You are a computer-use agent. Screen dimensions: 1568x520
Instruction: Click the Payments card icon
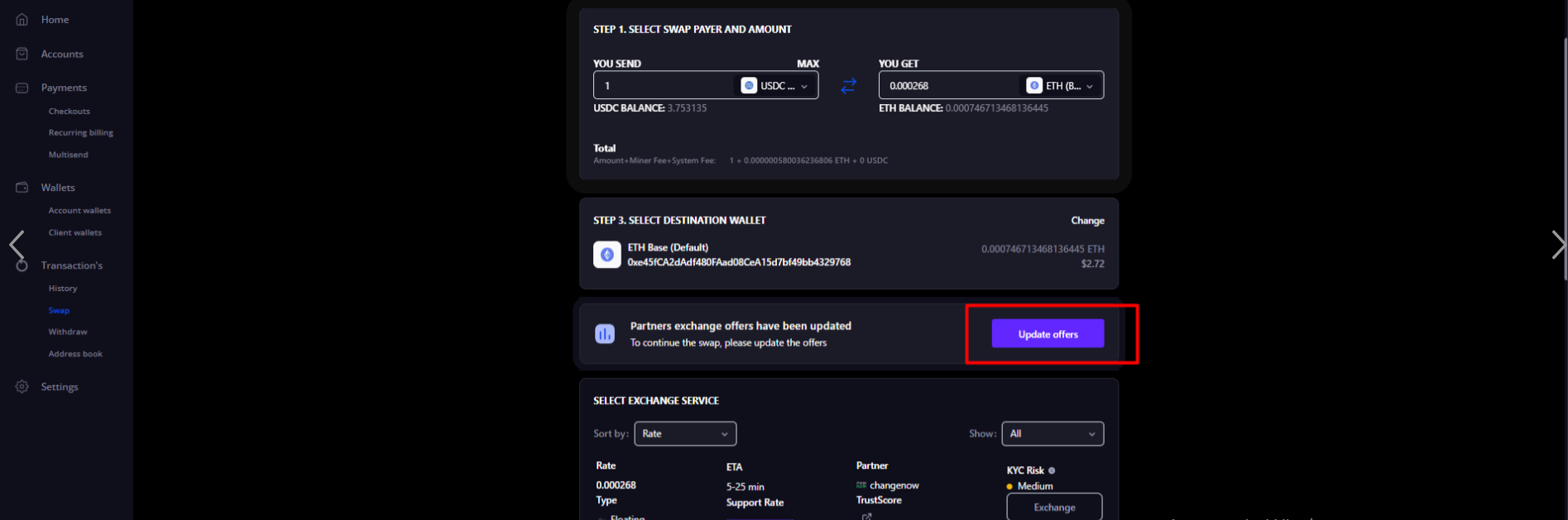(x=22, y=88)
